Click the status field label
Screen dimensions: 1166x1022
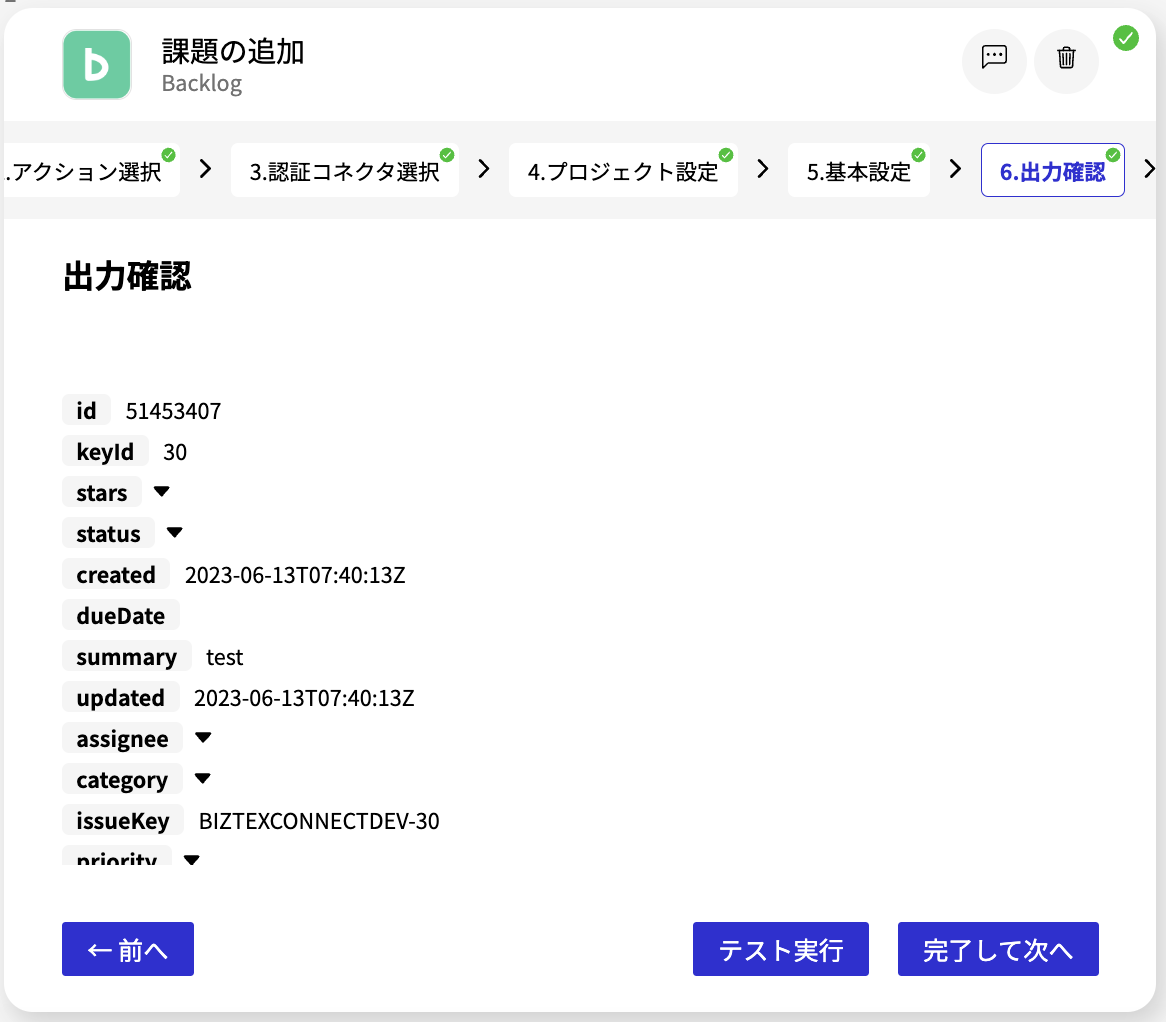109,533
